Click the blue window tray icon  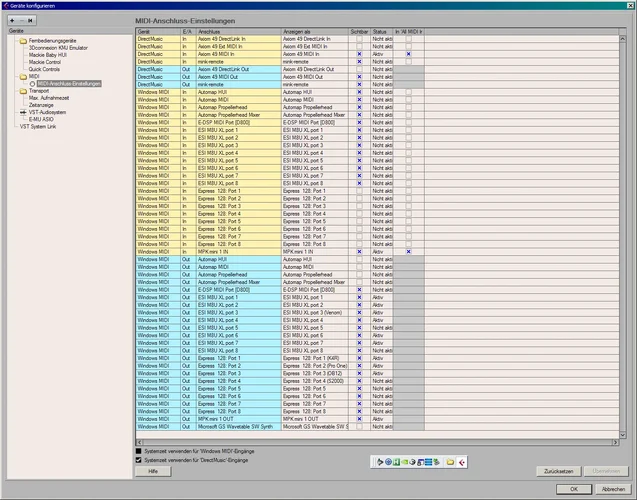(420, 462)
